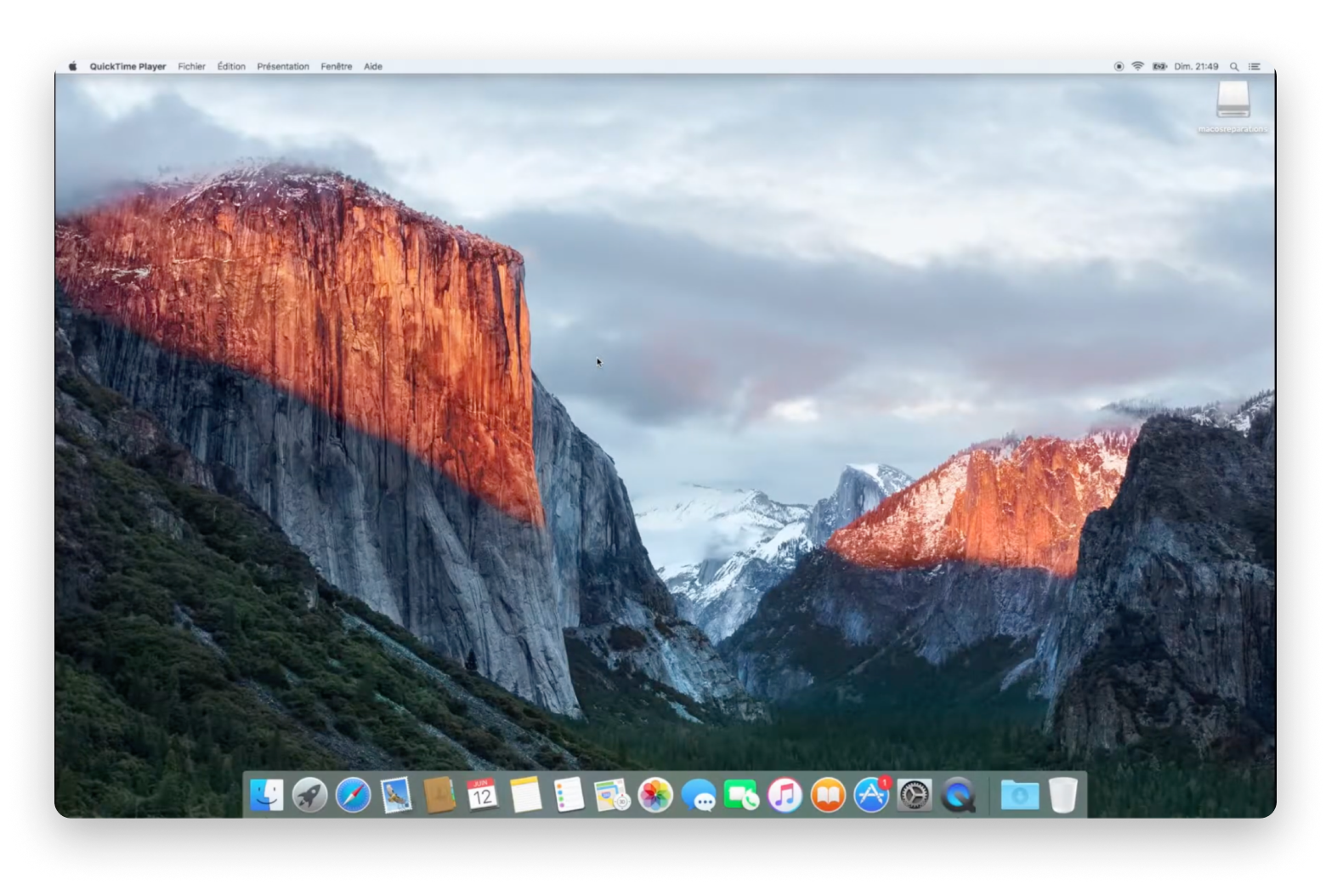Open the Trash in the Dock
This screenshot has width=1326, height=896.
pos(1062,796)
